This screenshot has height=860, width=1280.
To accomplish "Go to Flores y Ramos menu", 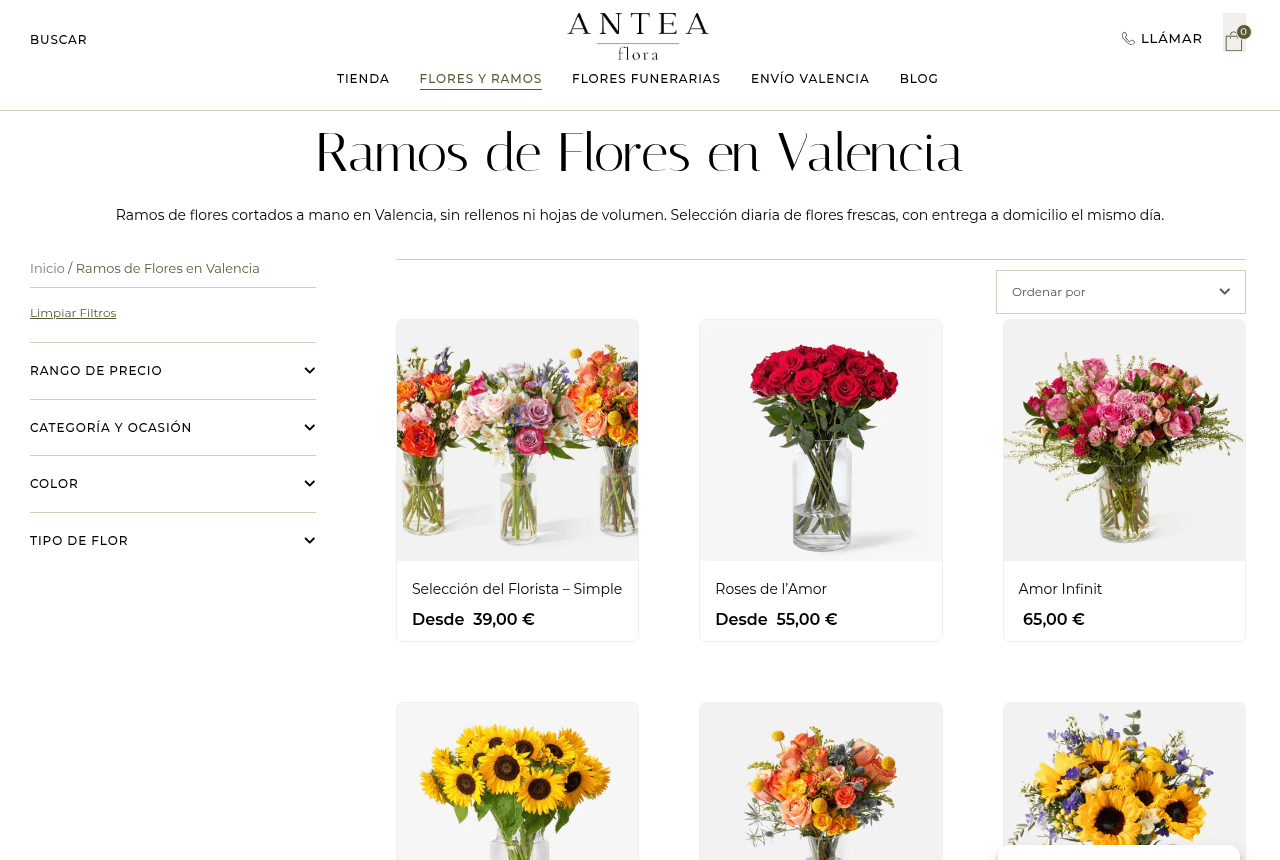I will (x=481, y=79).
